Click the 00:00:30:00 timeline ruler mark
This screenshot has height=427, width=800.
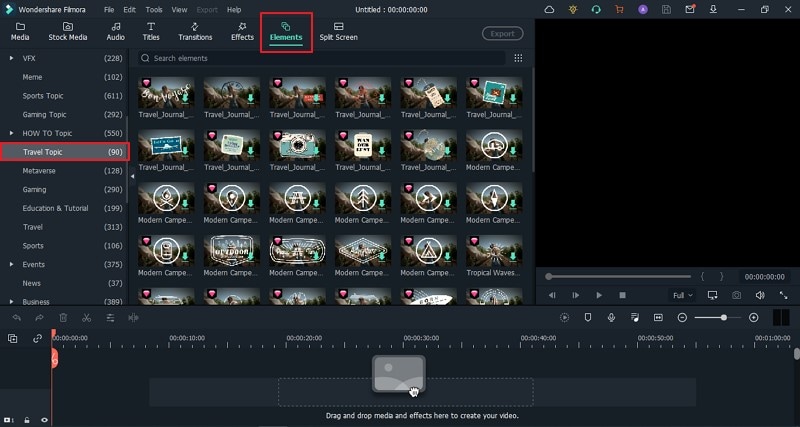coord(421,338)
